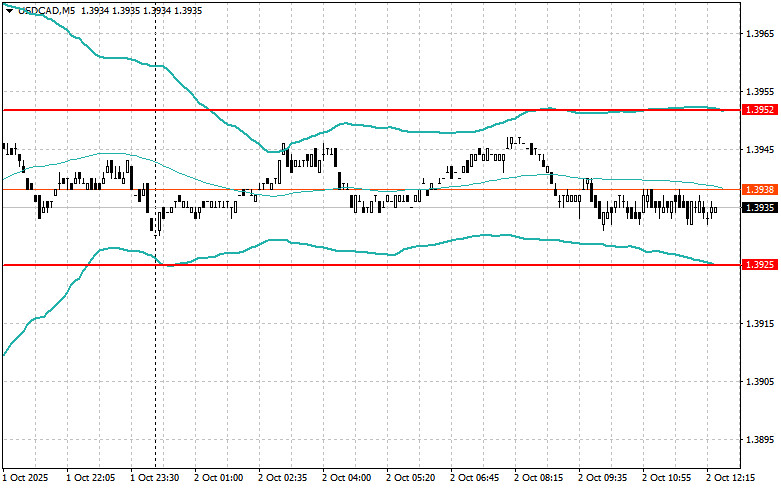Click the 2 Oct 09:35 time label

pos(603,478)
